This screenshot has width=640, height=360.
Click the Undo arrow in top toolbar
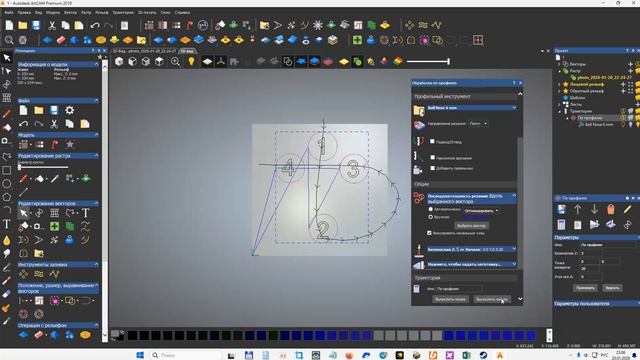pyautogui.click(x=95, y=25)
